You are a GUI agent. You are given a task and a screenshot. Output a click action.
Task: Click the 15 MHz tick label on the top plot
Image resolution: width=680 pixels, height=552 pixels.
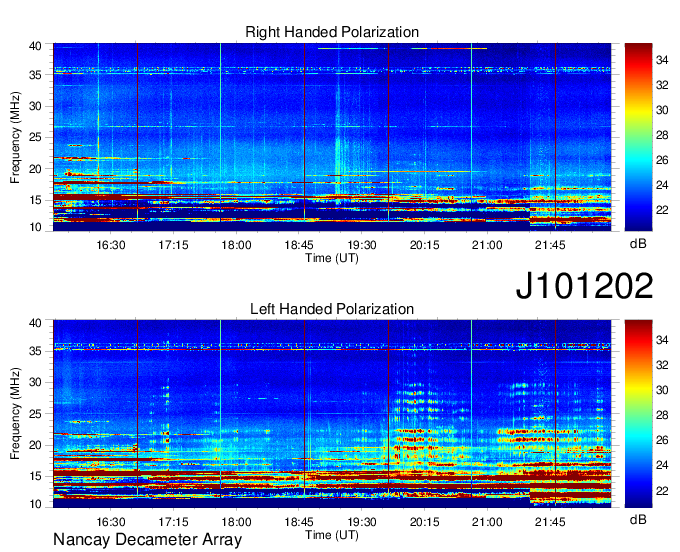(x=35, y=200)
